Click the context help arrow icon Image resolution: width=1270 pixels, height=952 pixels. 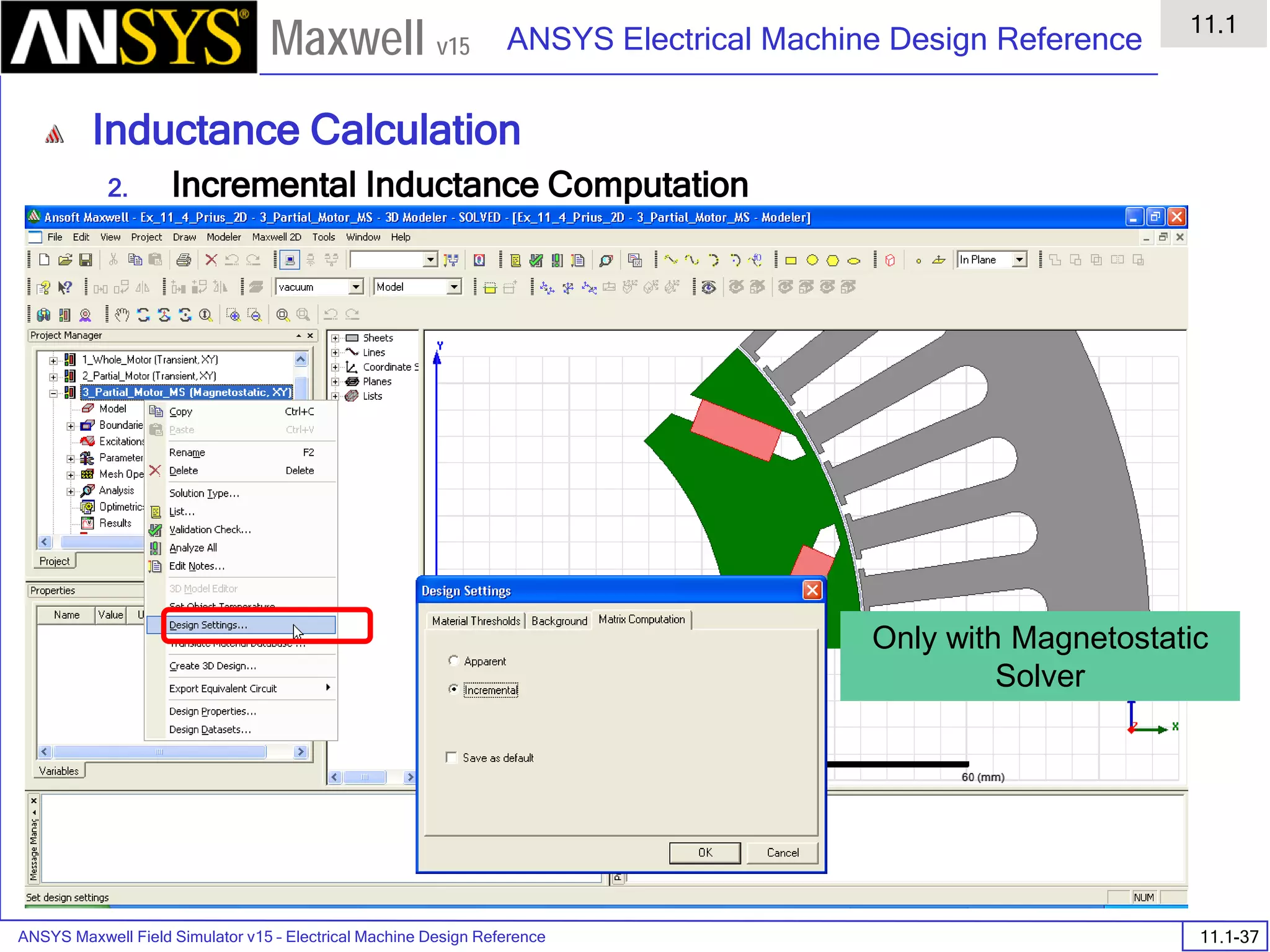tap(64, 287)
